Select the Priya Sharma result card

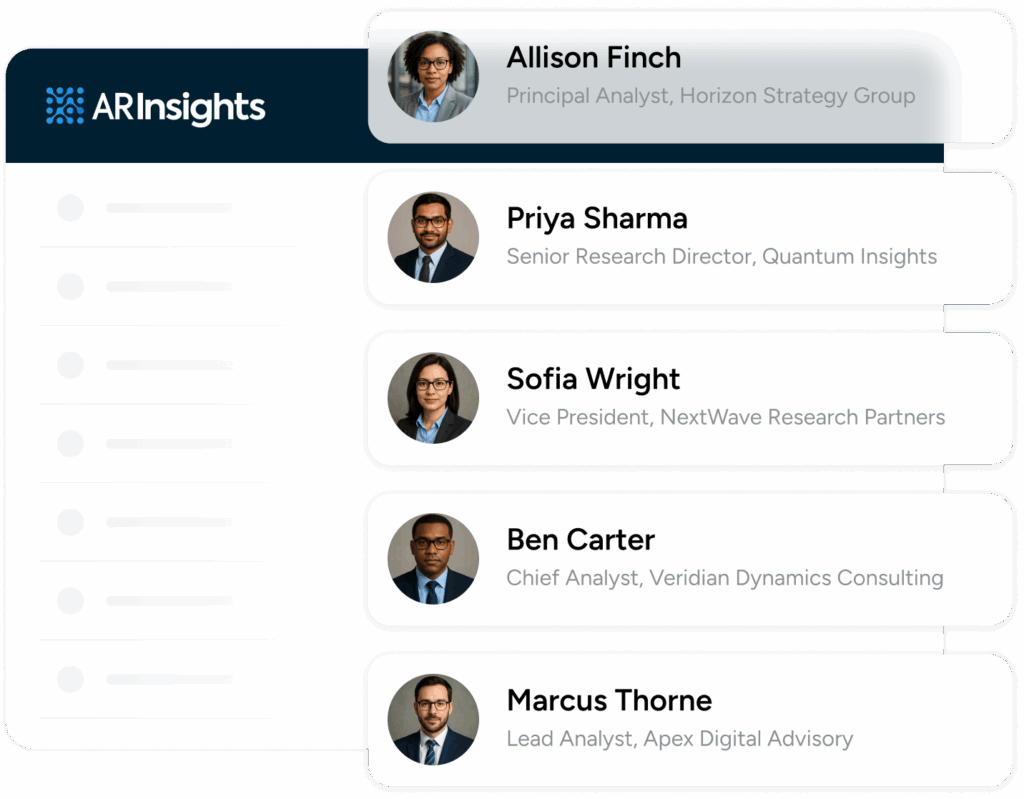coord(690,237)
